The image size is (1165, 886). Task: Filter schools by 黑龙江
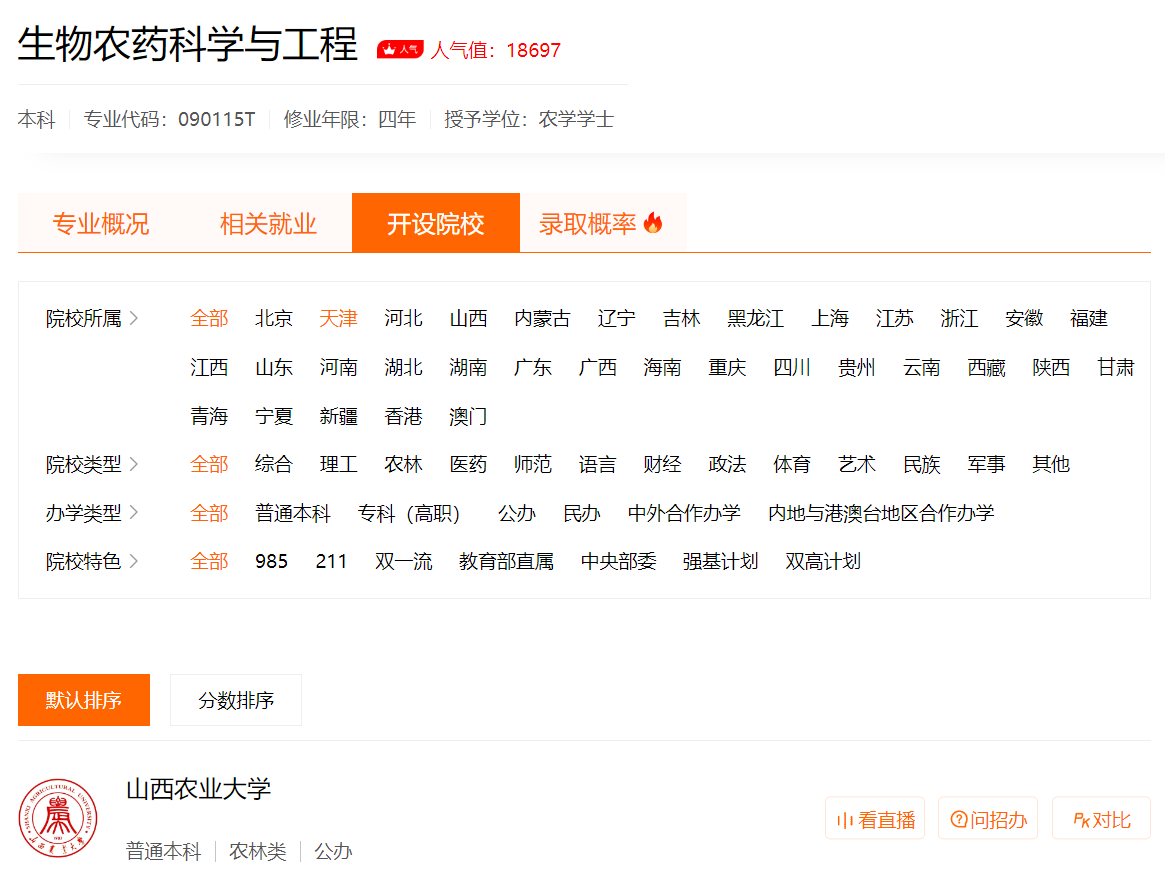756,318
